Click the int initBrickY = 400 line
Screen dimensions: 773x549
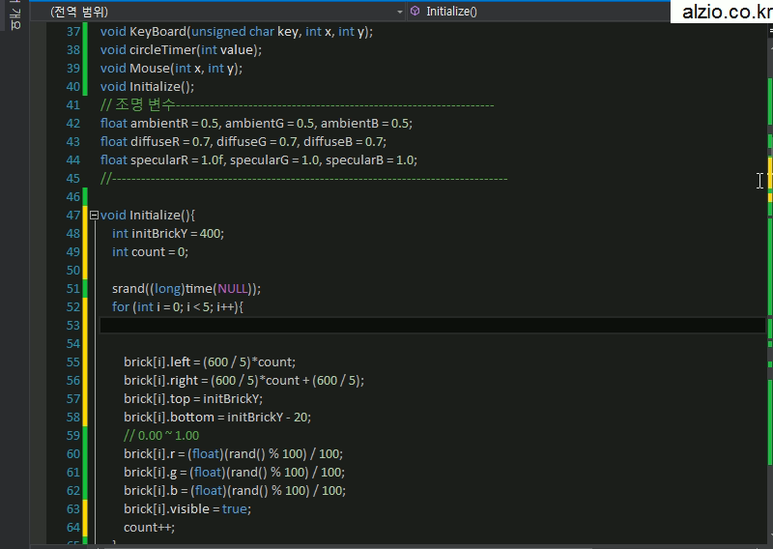click(x=168, y=234)
